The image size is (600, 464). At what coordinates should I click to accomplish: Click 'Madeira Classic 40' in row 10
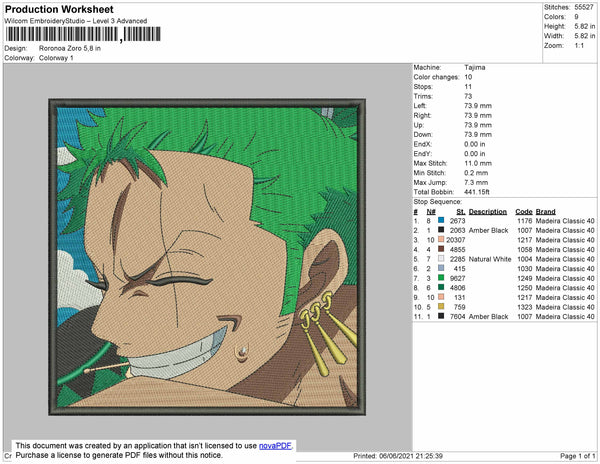click(x=565, y=307)
